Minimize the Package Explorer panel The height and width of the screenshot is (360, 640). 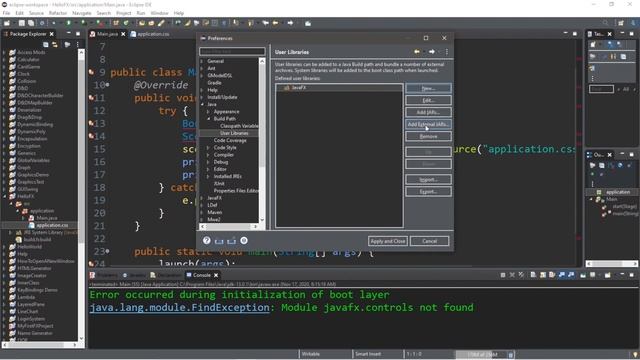click(x=68, y=33)
